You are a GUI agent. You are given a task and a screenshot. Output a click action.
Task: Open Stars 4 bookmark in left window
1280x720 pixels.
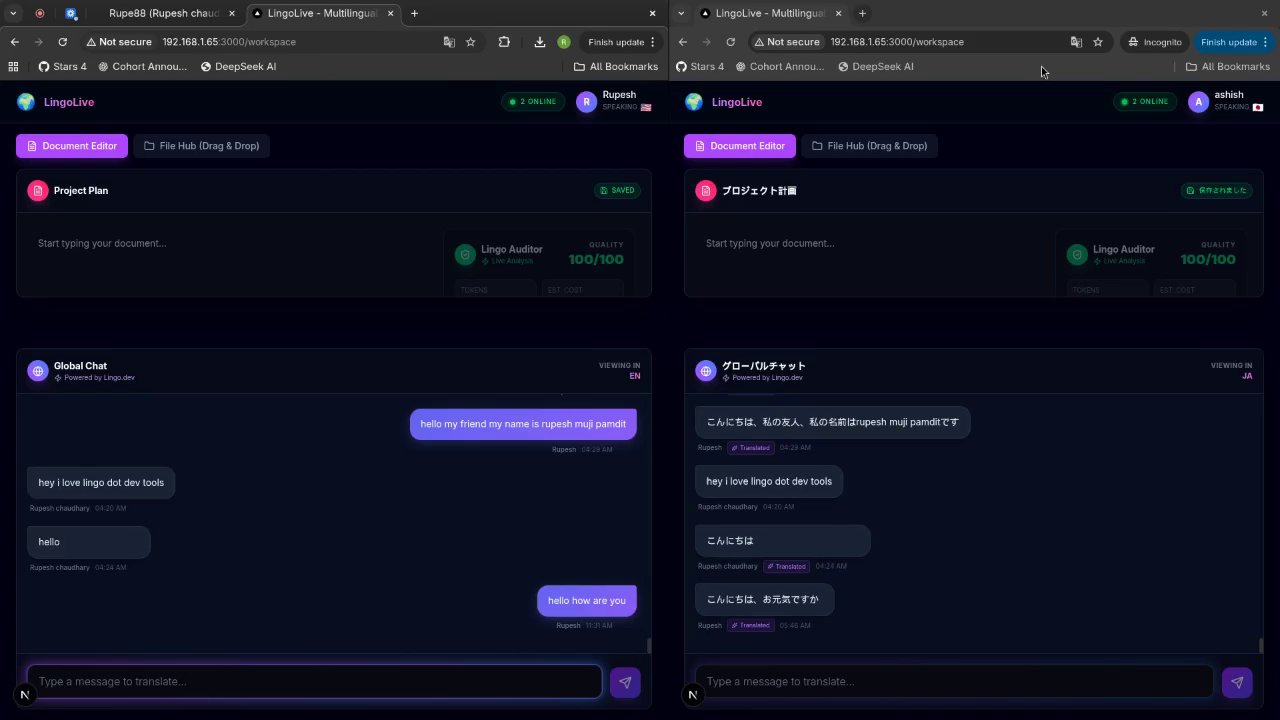coord(62,67)
